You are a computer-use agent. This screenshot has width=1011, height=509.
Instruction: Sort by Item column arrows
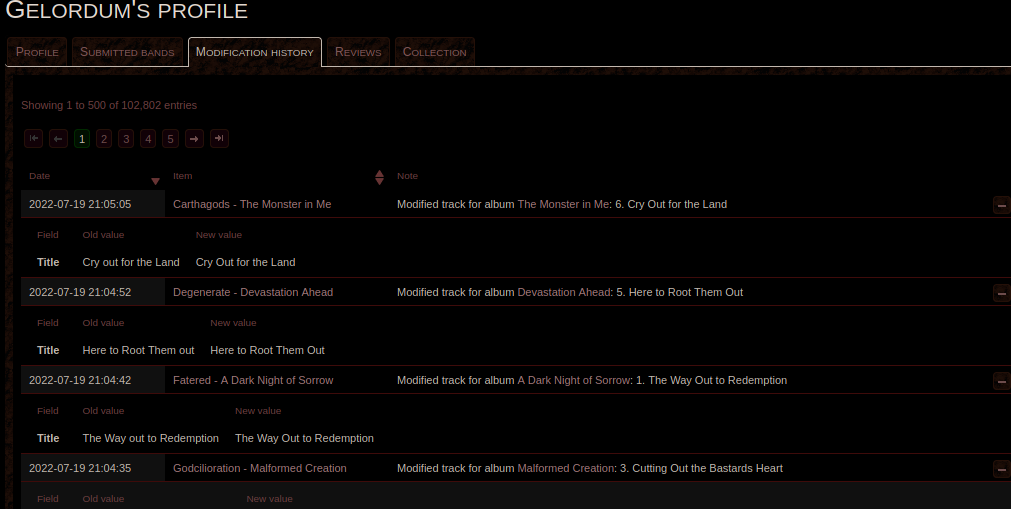click(379, 177)
